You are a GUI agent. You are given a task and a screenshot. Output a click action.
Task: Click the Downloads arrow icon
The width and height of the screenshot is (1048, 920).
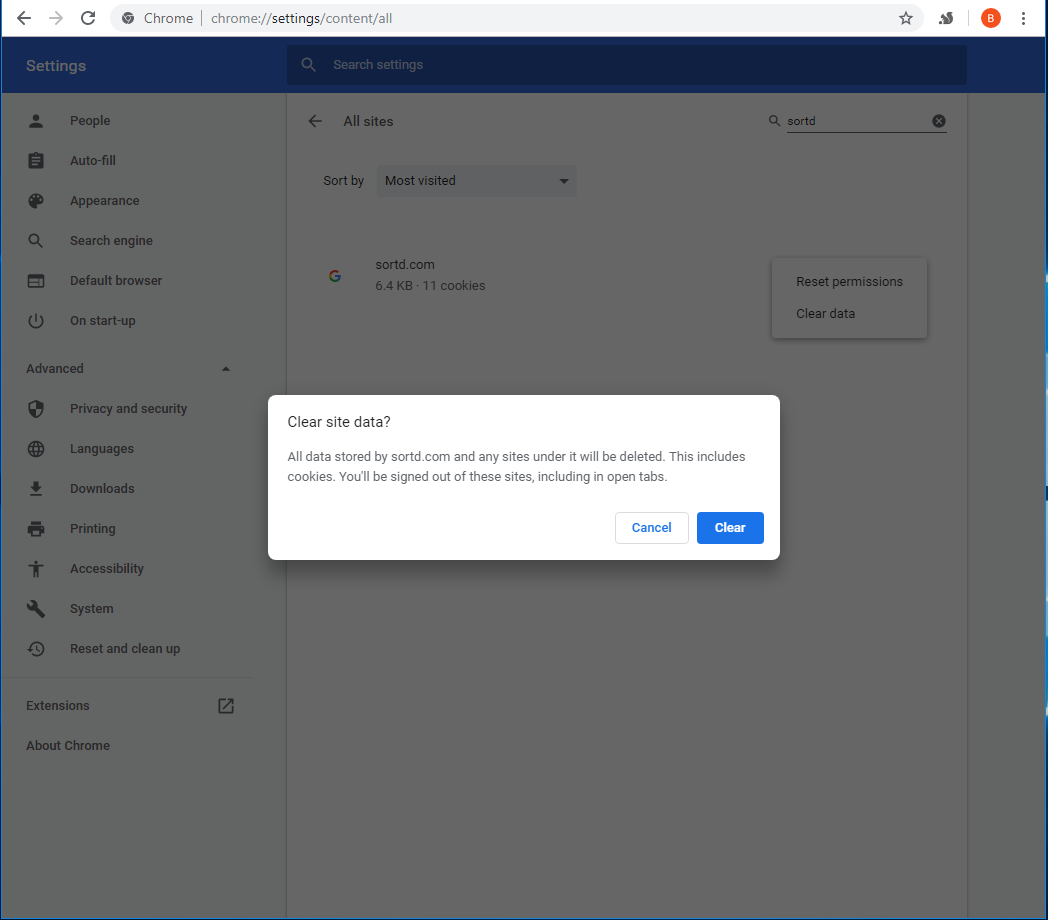pyautogui.click(x=36, y=489)
